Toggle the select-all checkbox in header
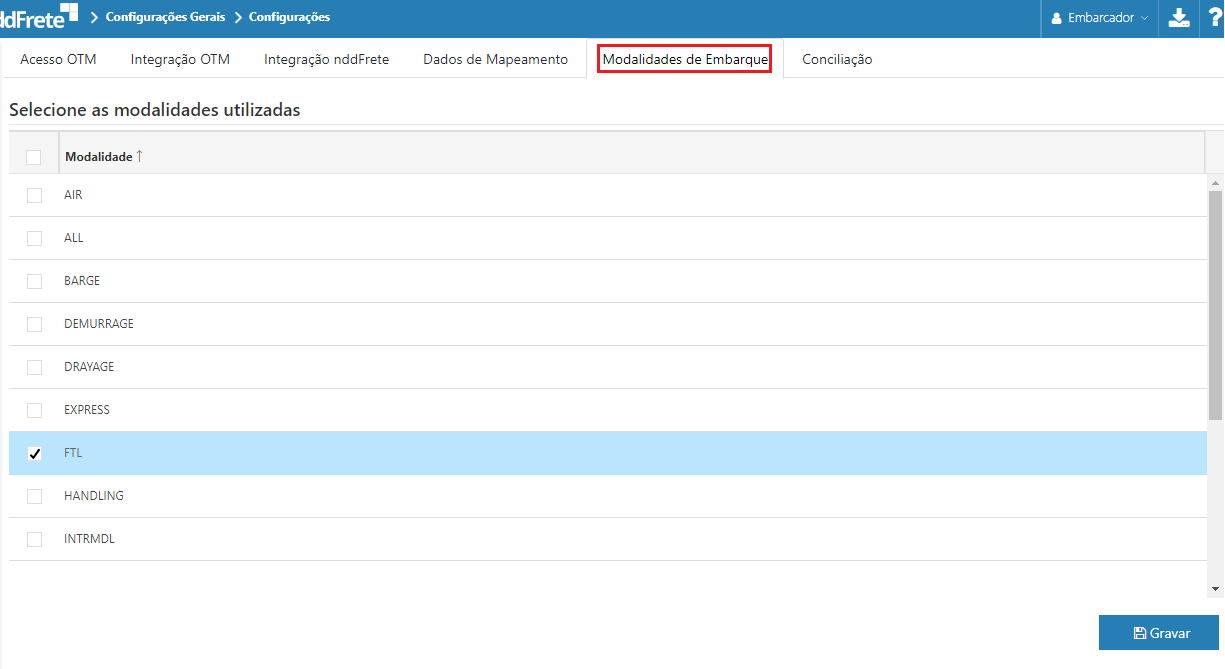This screenshot has width=1225, height=669. pos(34,157)
